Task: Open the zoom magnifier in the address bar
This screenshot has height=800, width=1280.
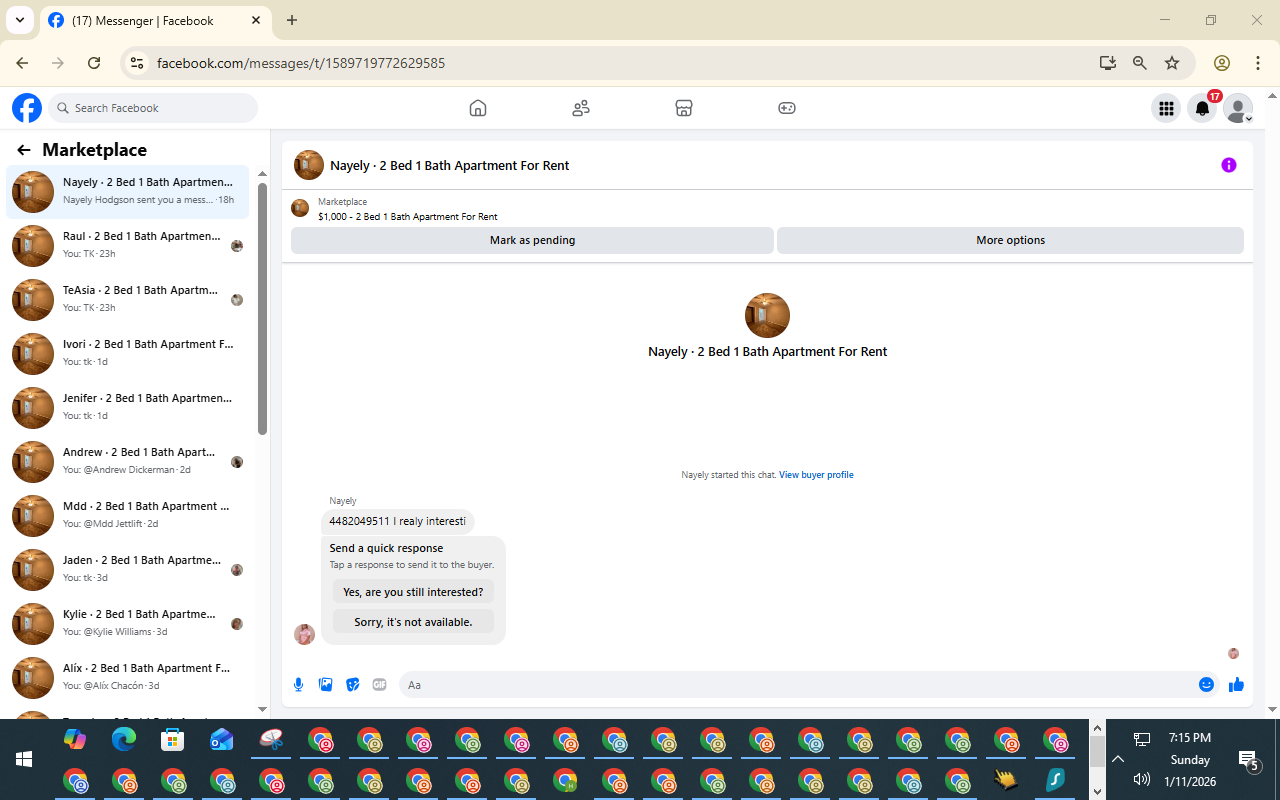Action: (x=1140, y=63)
